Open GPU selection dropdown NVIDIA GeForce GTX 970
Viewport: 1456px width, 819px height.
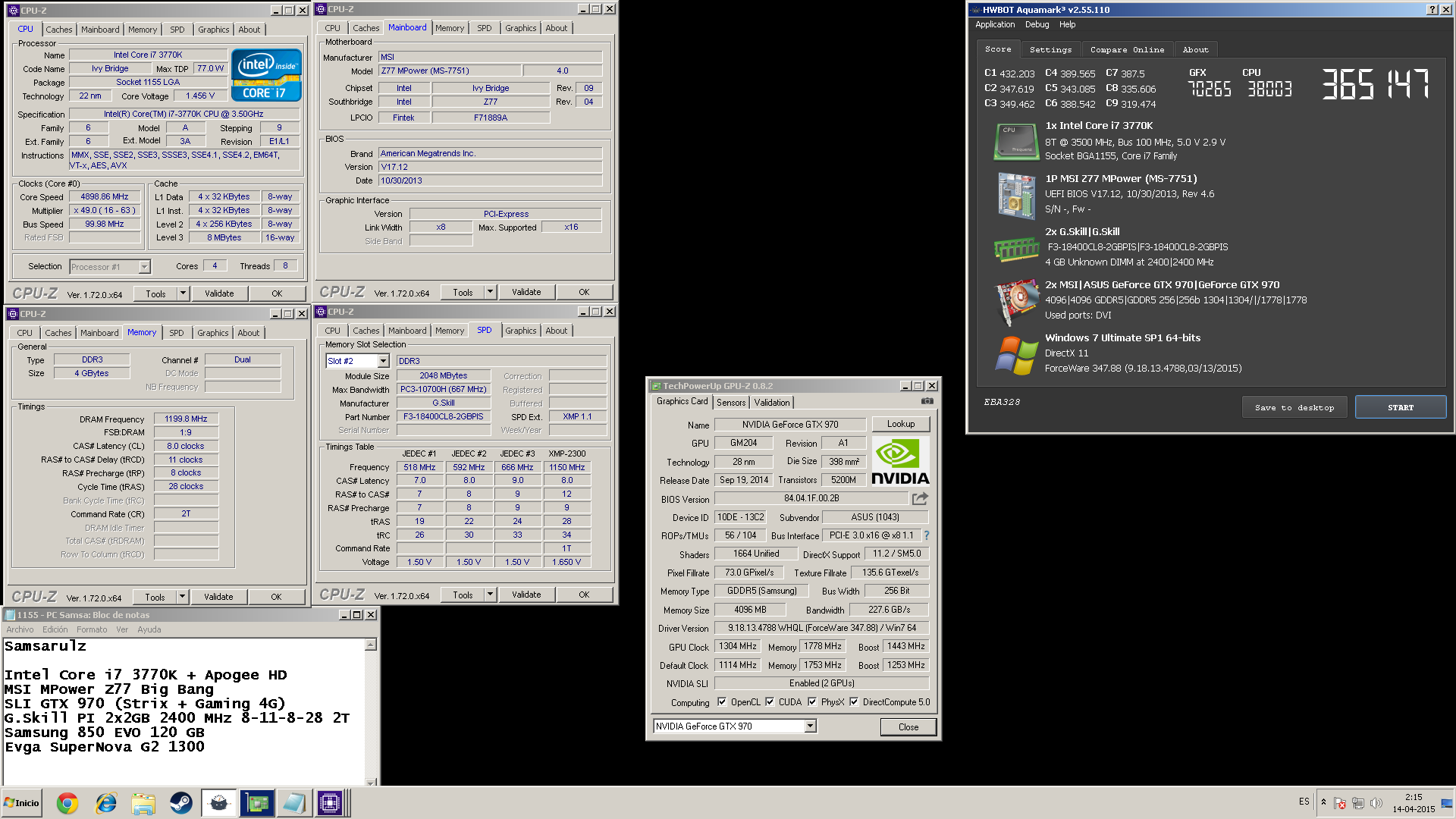coord(811,726)
